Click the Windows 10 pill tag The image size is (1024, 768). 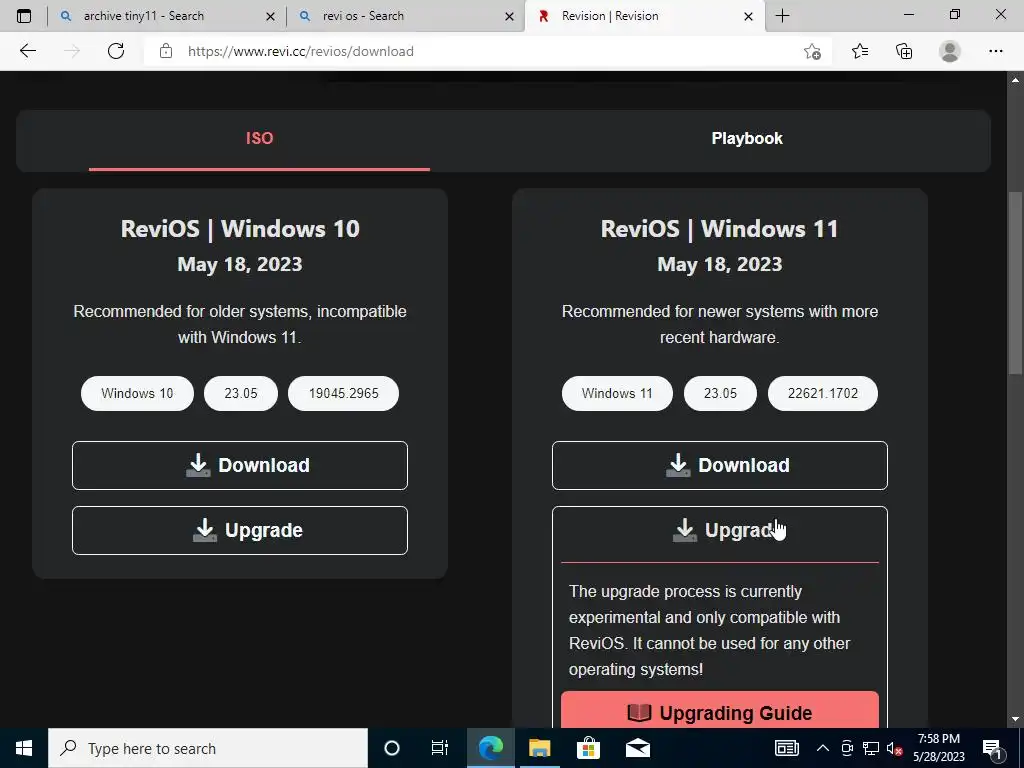[137, 393]
